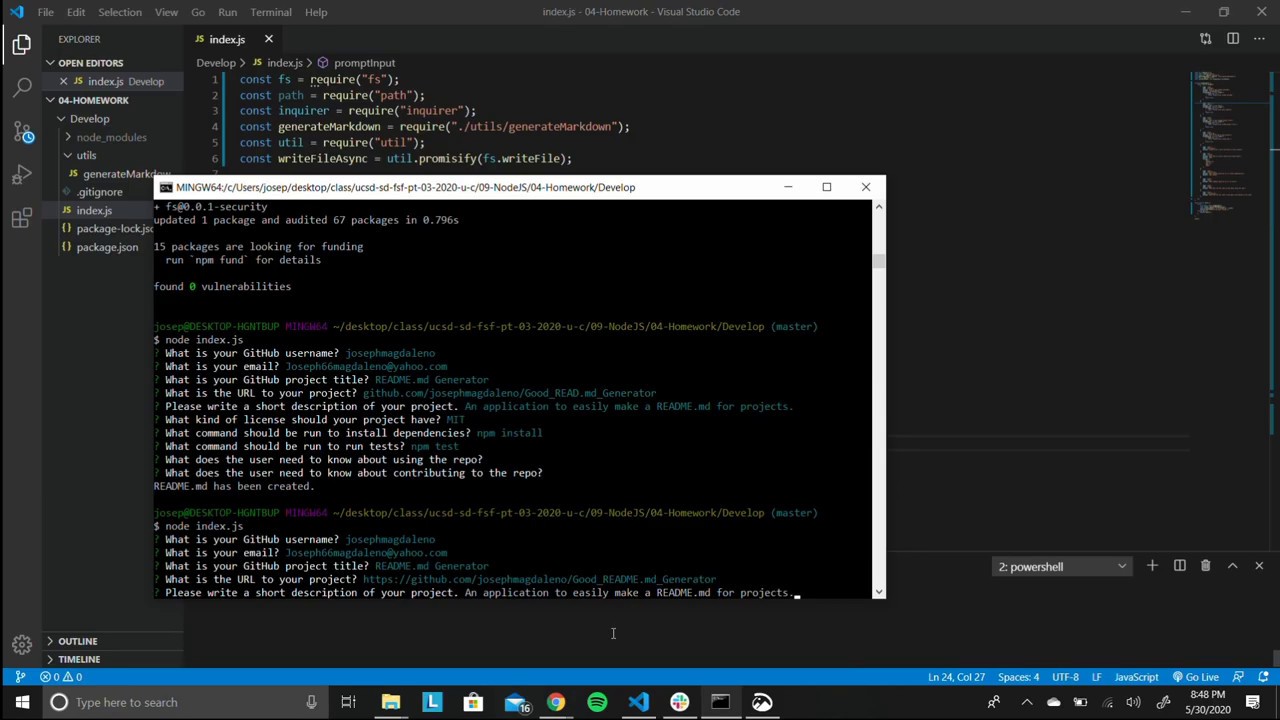Open the Edit menu
The width and height of the screenshot is (1280, 720).
(x=76, y=12)
